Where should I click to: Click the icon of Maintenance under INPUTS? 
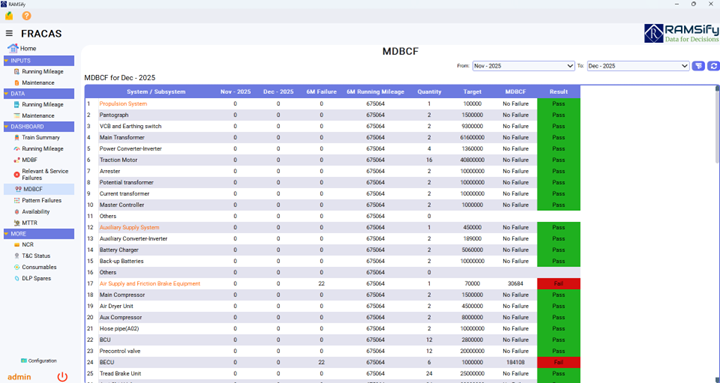(17, 83)
